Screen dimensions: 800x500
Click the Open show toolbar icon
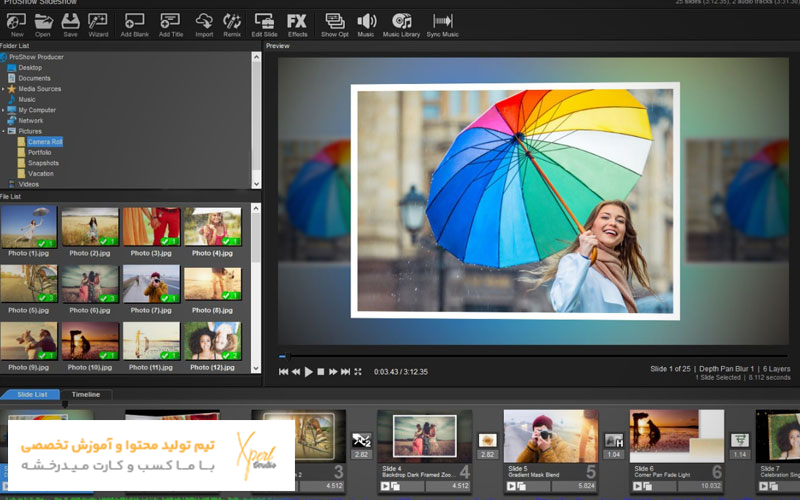coord(43,24)
